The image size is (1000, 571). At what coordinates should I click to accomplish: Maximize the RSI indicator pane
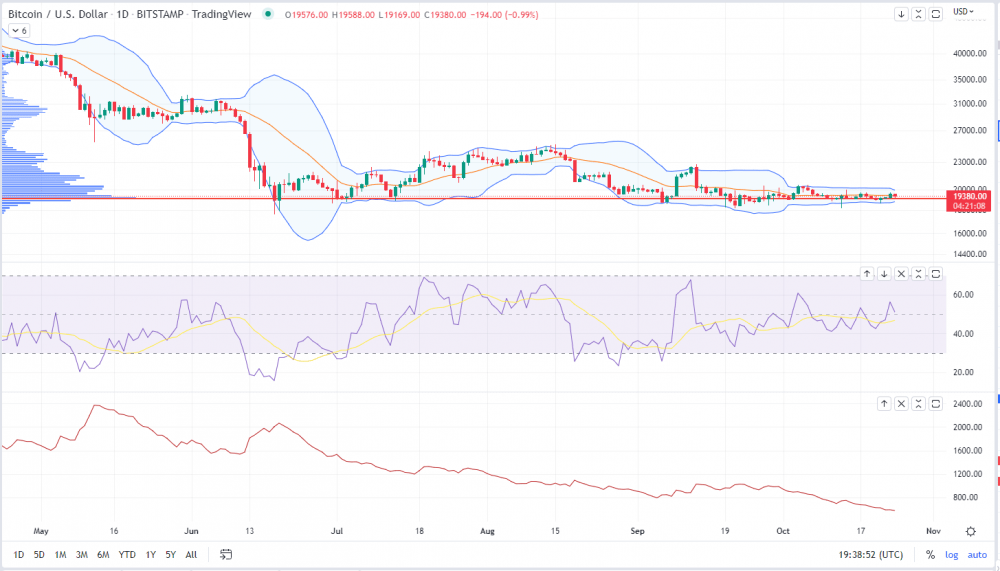click(x=936, y=273)
